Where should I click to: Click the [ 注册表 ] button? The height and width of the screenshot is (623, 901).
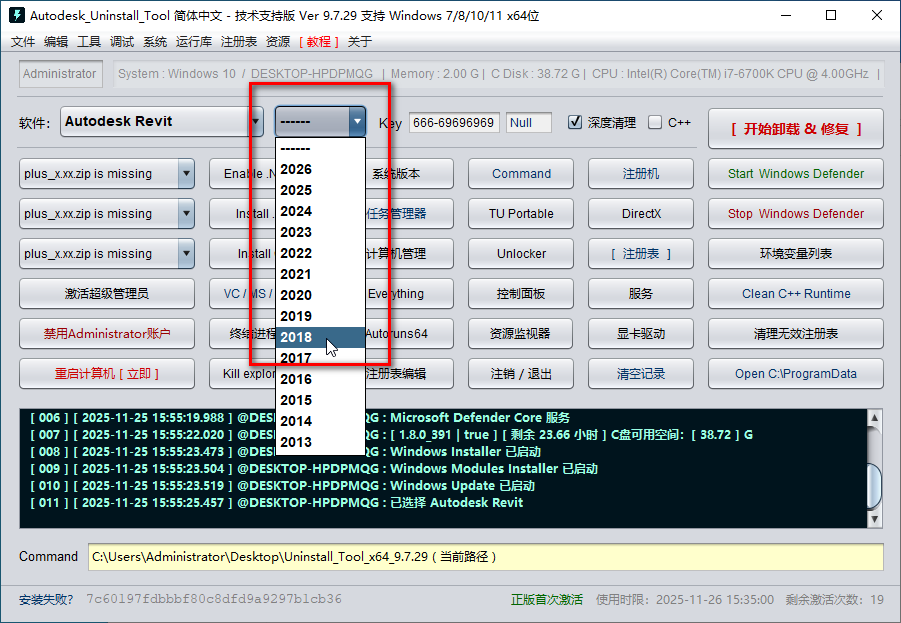pyautogui.click(x=641, y=253)
